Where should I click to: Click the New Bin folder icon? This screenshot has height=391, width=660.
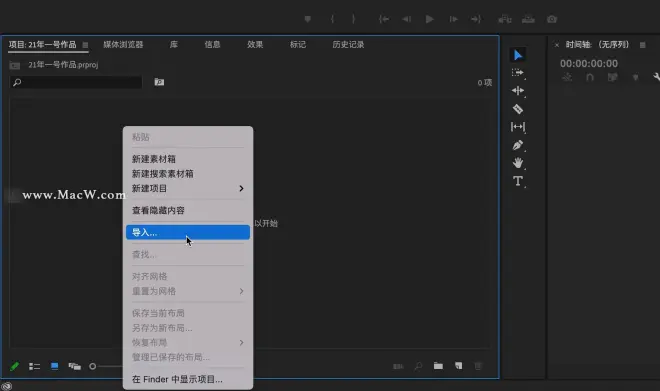[x=438, y=366]
